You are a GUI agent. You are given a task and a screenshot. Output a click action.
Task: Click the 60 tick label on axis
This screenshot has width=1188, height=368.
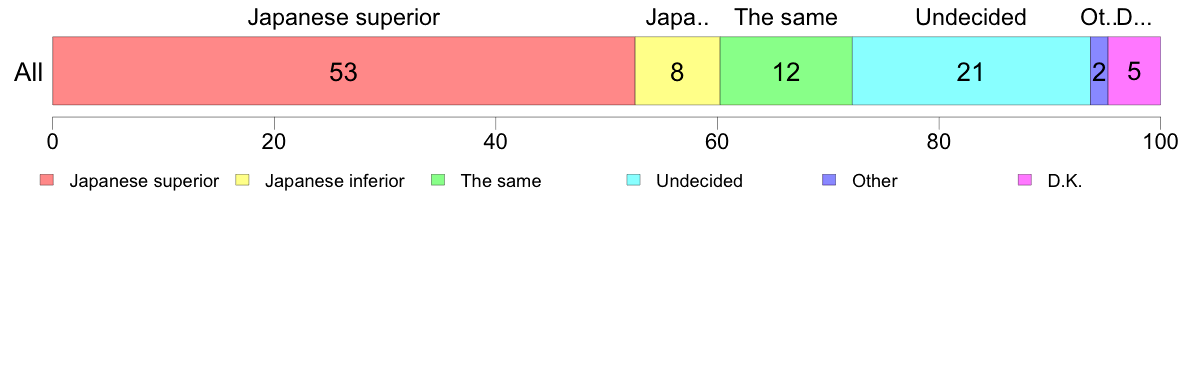click(717, 141)
